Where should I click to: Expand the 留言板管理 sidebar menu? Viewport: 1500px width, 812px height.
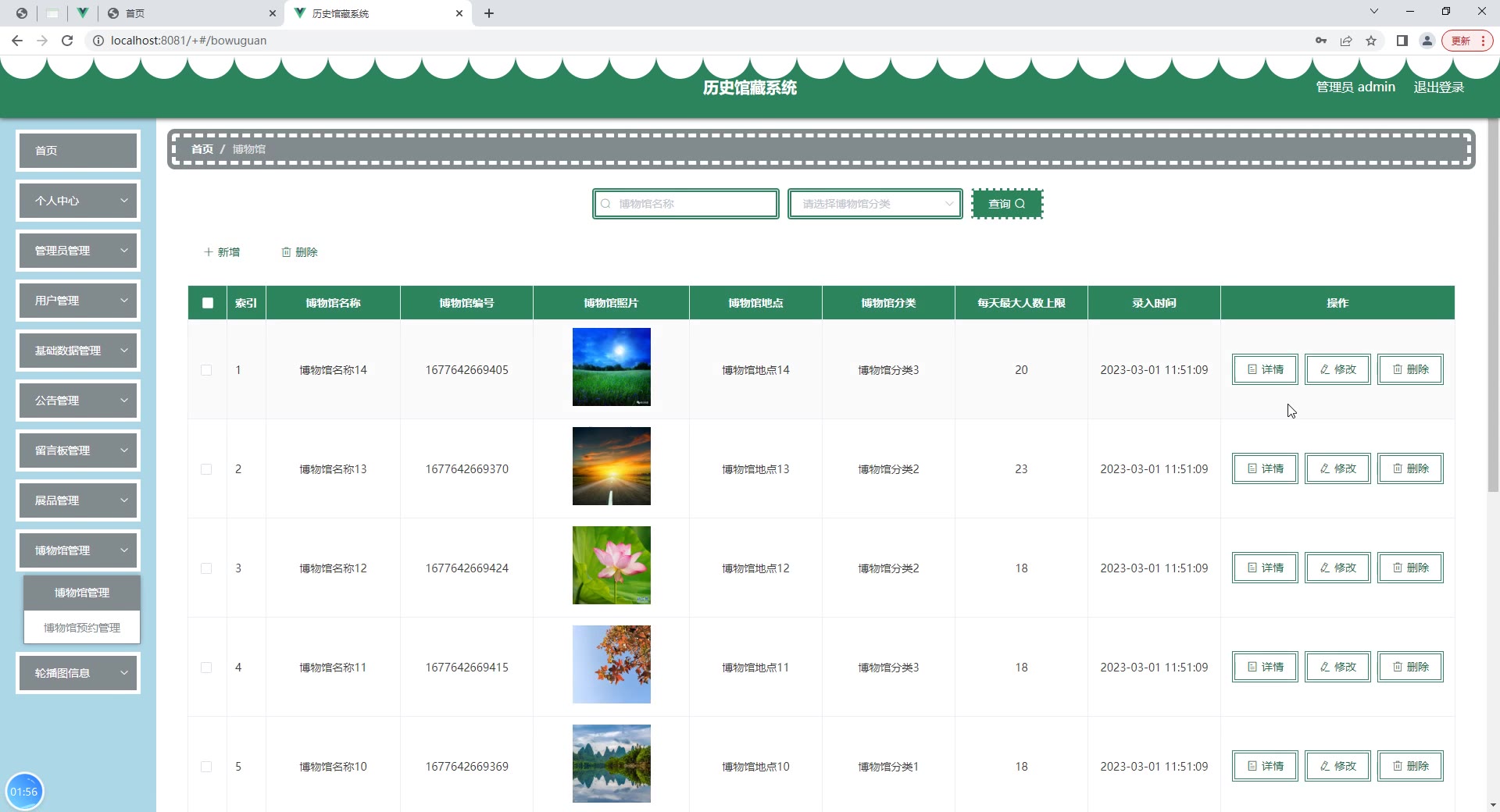pos(78,451)
